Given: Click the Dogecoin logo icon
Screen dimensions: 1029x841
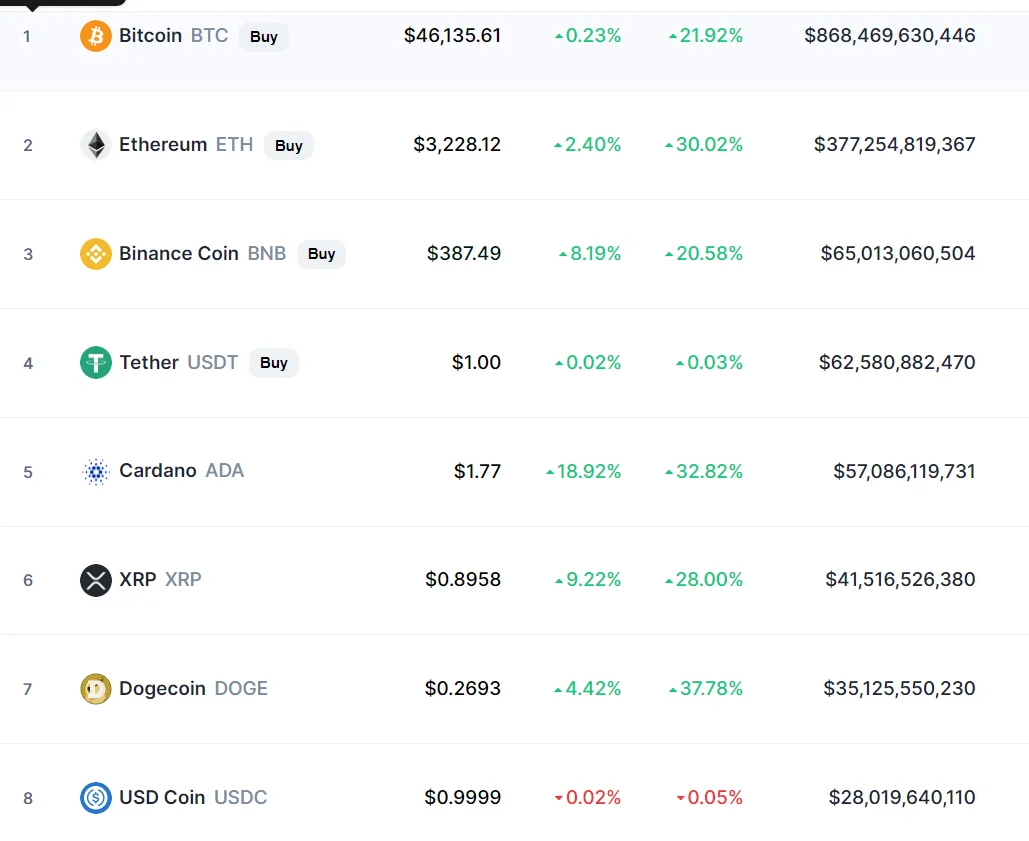Looking at the screenshot, I should 96,689.
